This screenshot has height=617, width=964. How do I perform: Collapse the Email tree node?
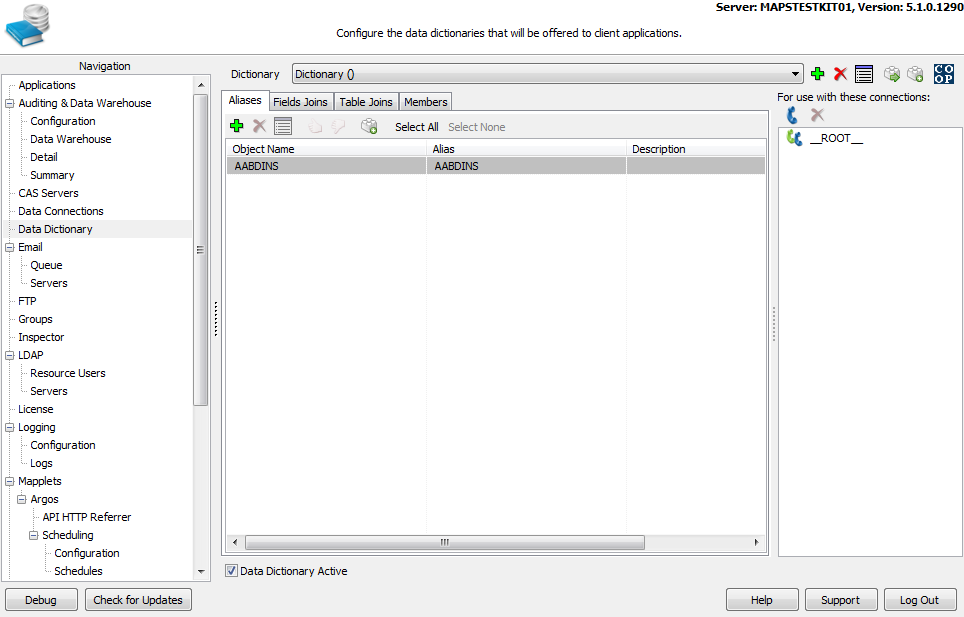pyautogui.click(x=10, y=247)
